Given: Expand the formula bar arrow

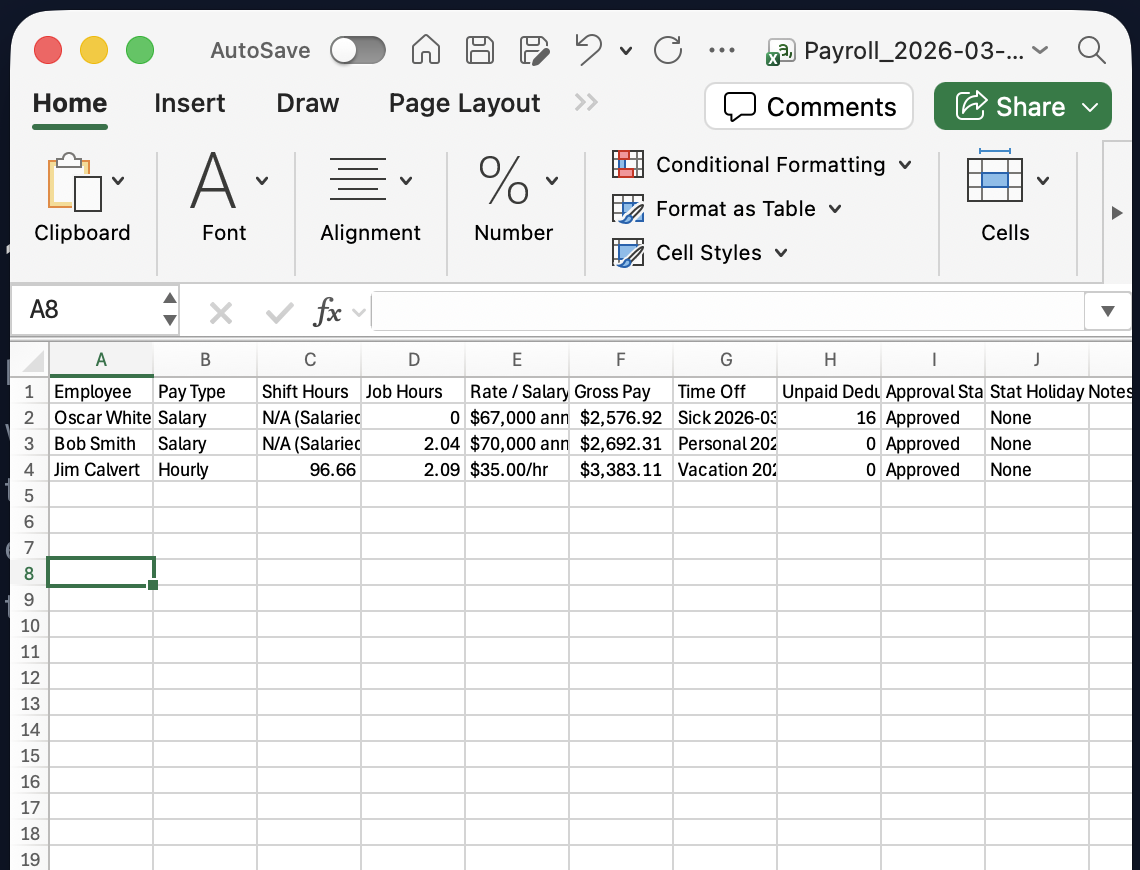Looking at the screenshot, I should pos(1107,312).
